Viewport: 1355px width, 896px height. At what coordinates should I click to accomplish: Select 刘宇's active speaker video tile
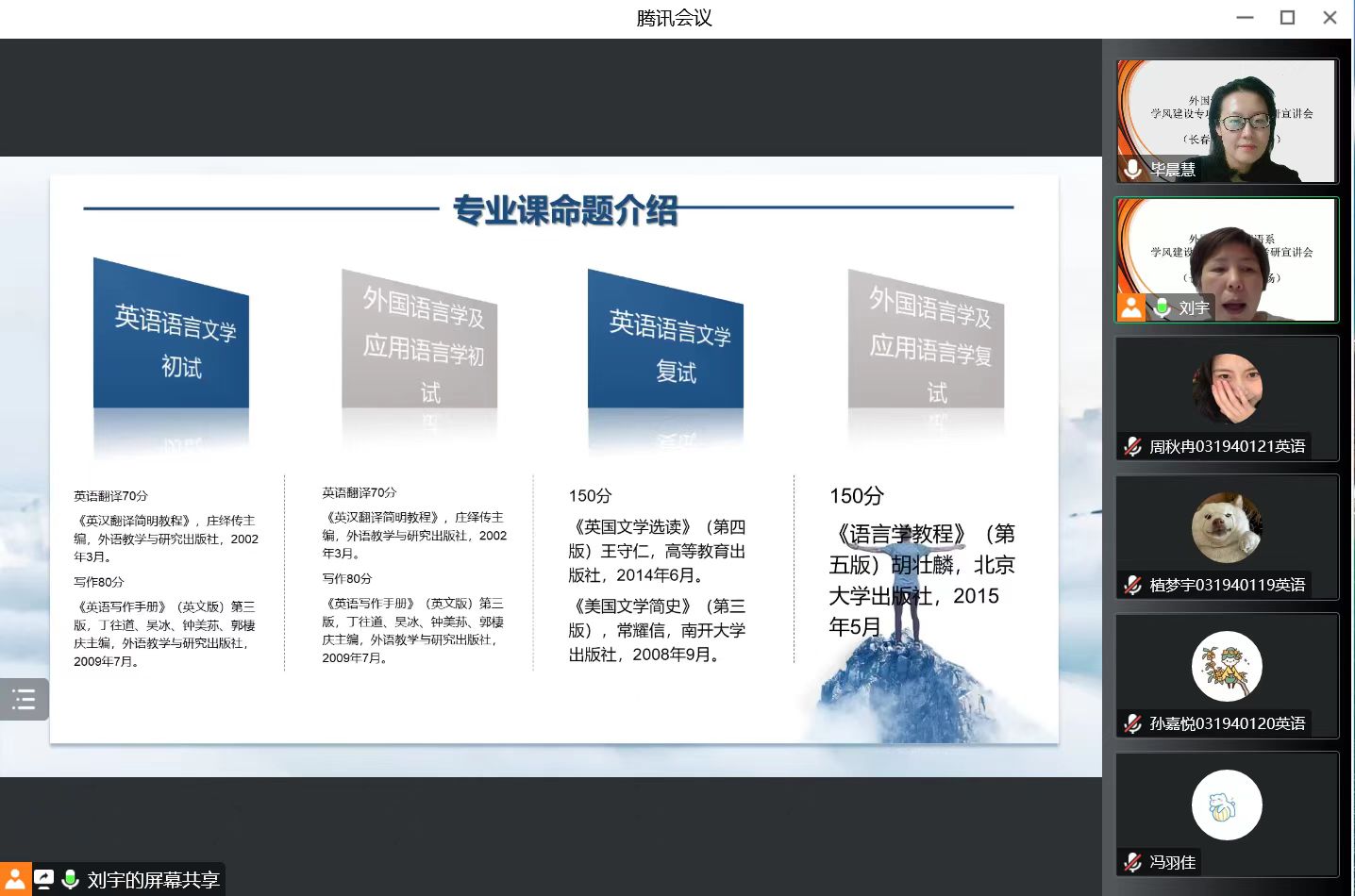coord(1227,259)
